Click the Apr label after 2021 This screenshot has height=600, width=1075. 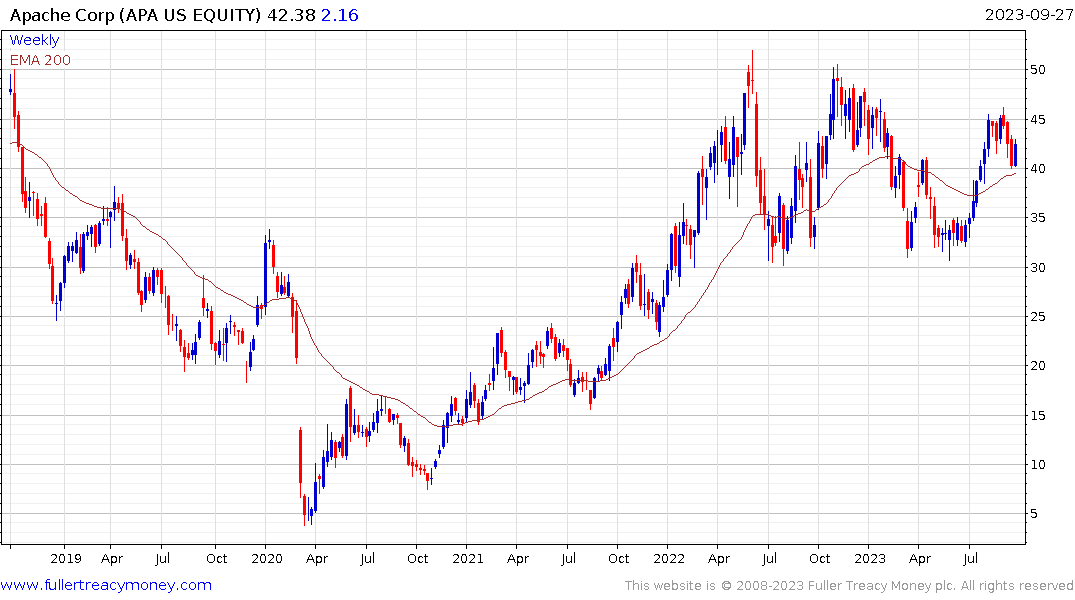point(518,559)
